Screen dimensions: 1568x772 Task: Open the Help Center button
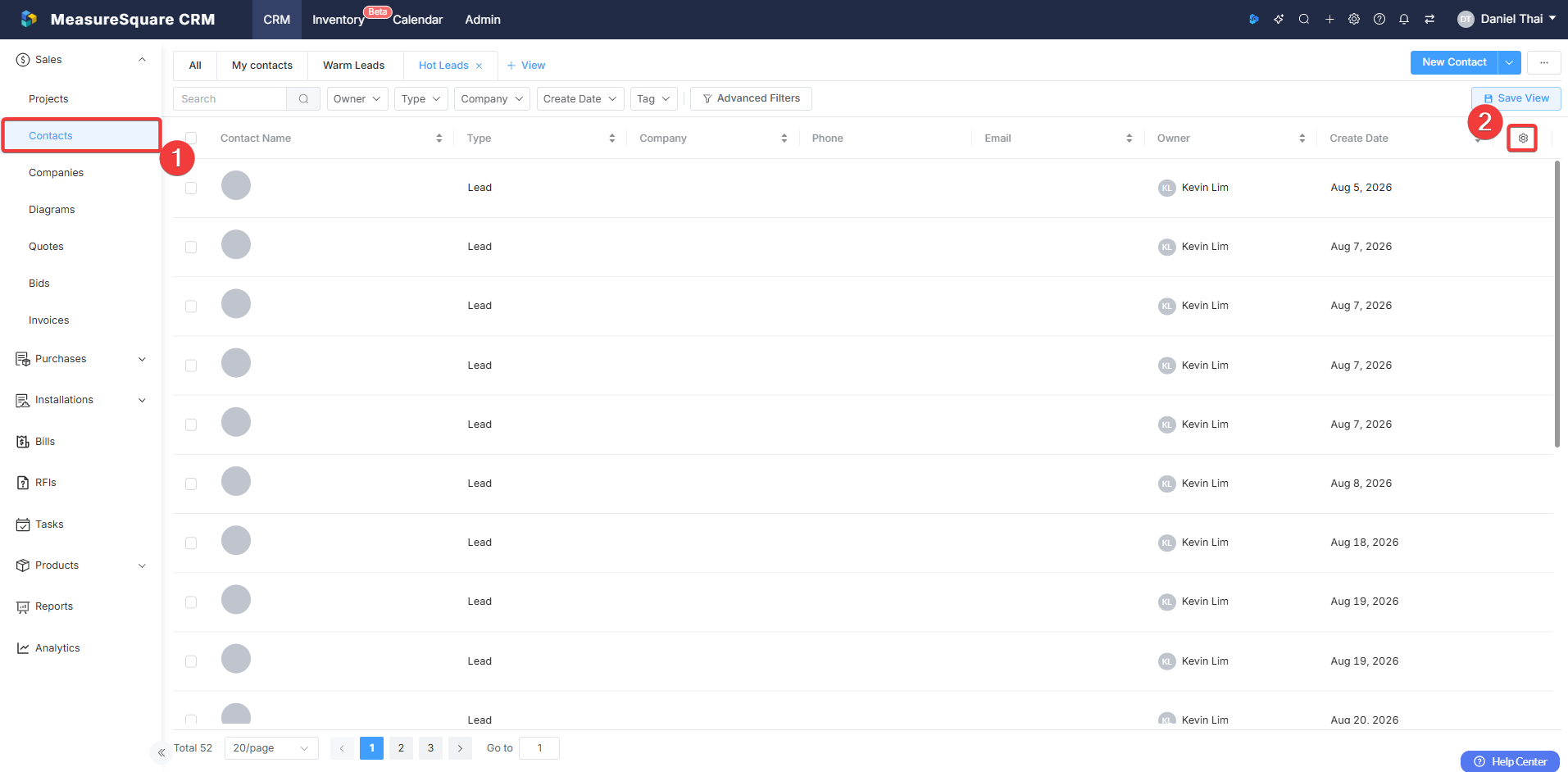[x=1510, y=762]
